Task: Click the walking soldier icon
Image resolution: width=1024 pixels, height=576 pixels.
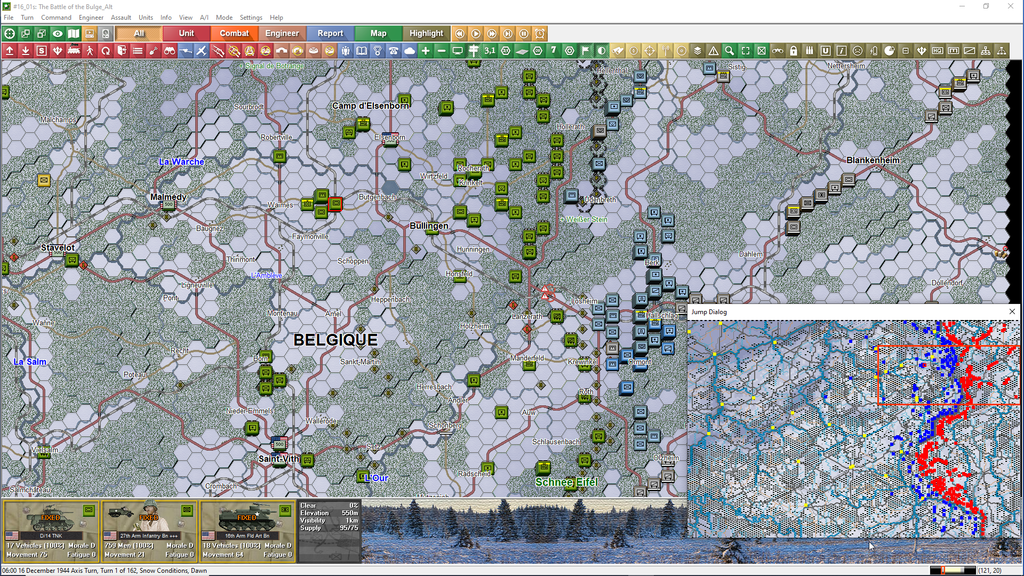Action: pyautogui.click(x=89, y=50)
